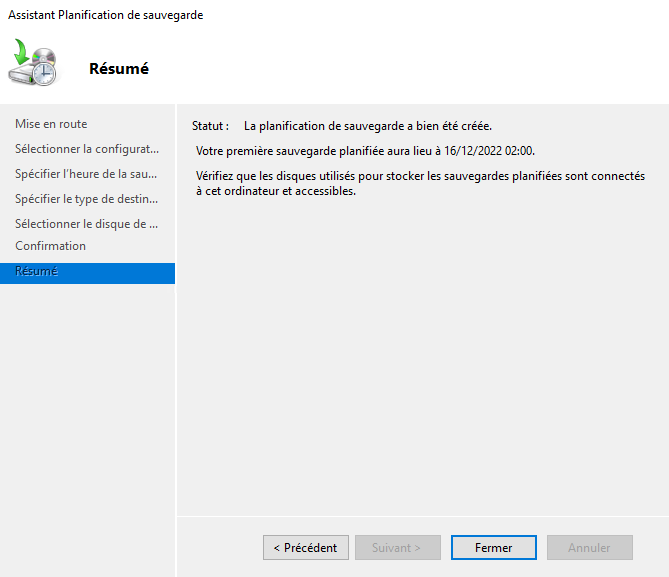The height and width of the screenshot is (577, 669).
Task: Click the 'Vérifiez que les disques utilisés' paragraph
Action: pos(420,184)
